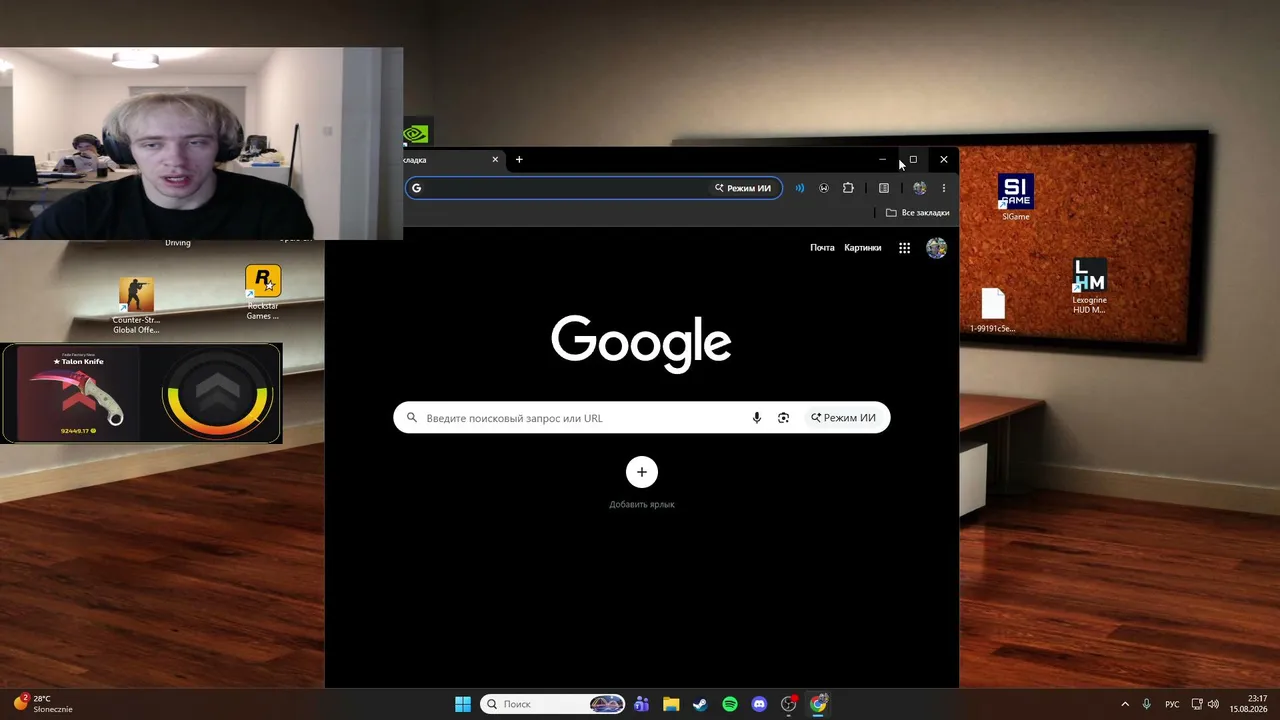This screenshot has width=1280, height=720.
Task: Click the upgrade chevron gauge
Action: (217, 393)
